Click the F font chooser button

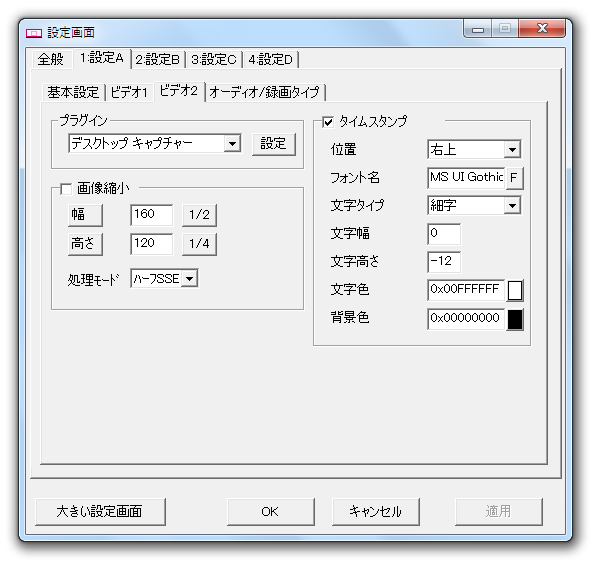point(515,178)
